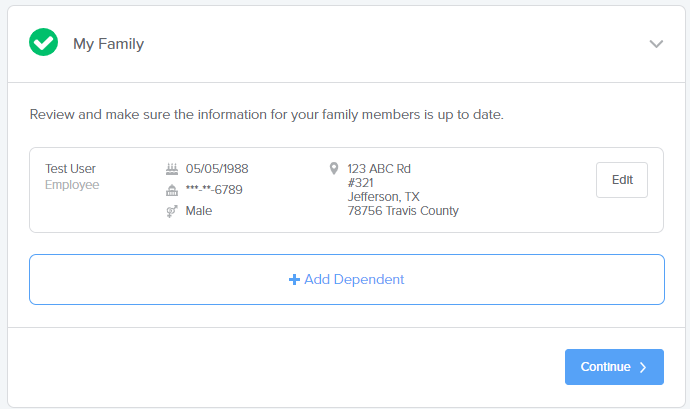Click the 78756 Travis County line
This screenshot has height=409, width=690.
[x=403, y=211]
